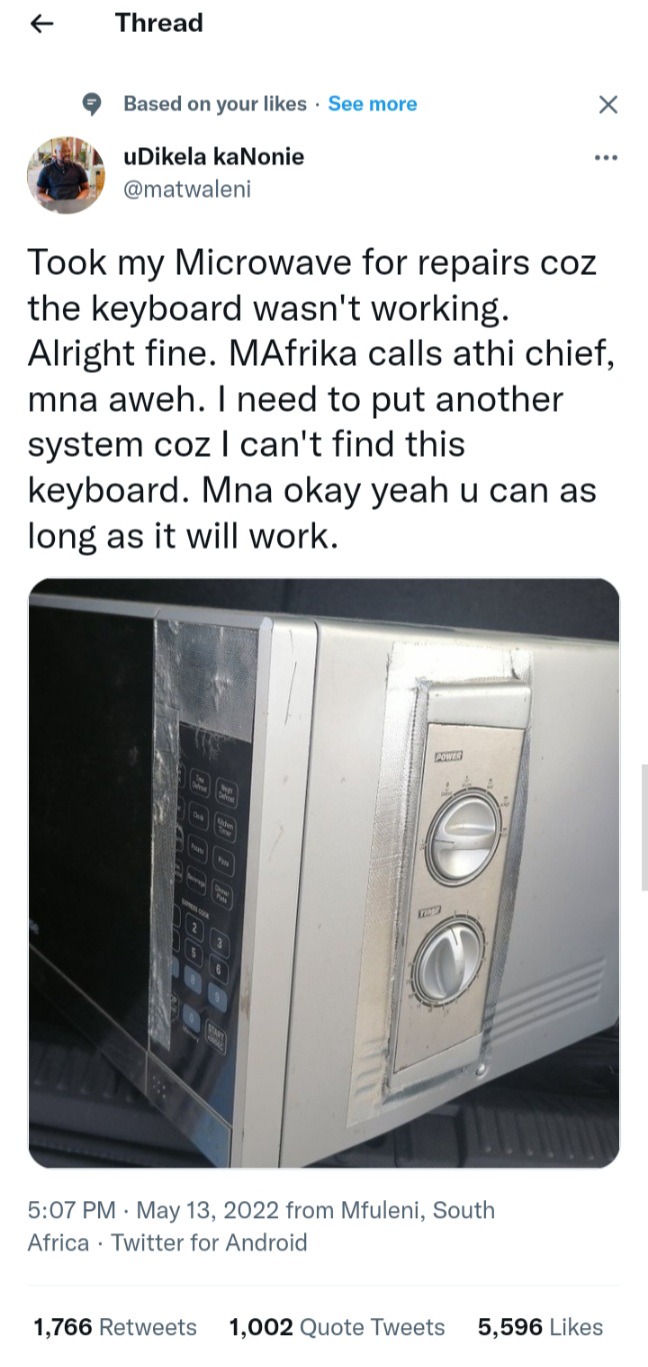Tap the uDikela kaNonie display name

213,157
